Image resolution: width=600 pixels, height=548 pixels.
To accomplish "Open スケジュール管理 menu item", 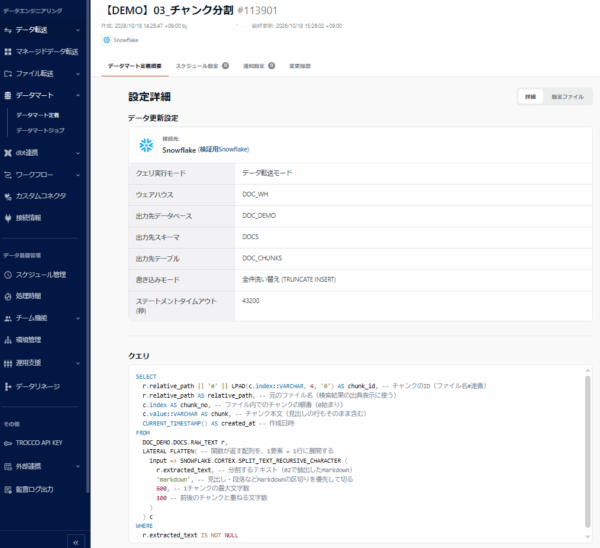I will point(41,275).
